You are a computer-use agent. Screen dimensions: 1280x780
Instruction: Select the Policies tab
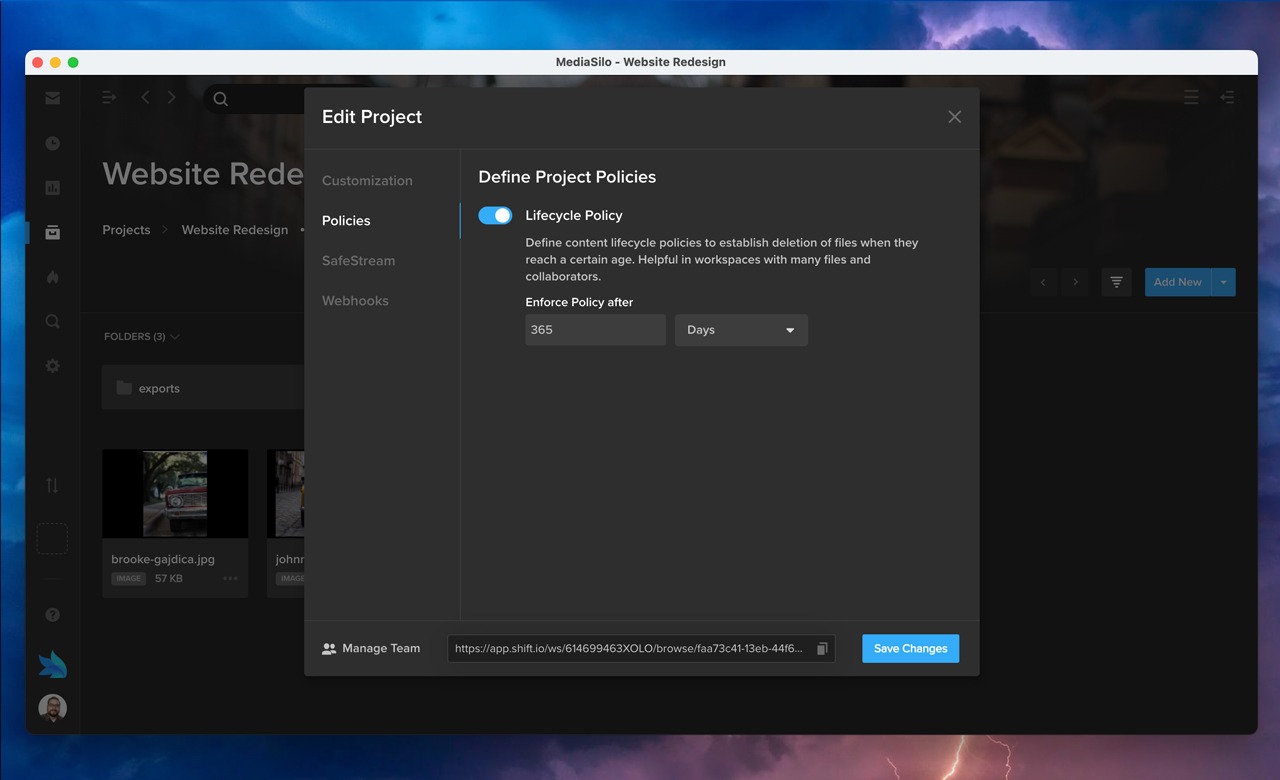pyautogui.click(x=346, y=221)
